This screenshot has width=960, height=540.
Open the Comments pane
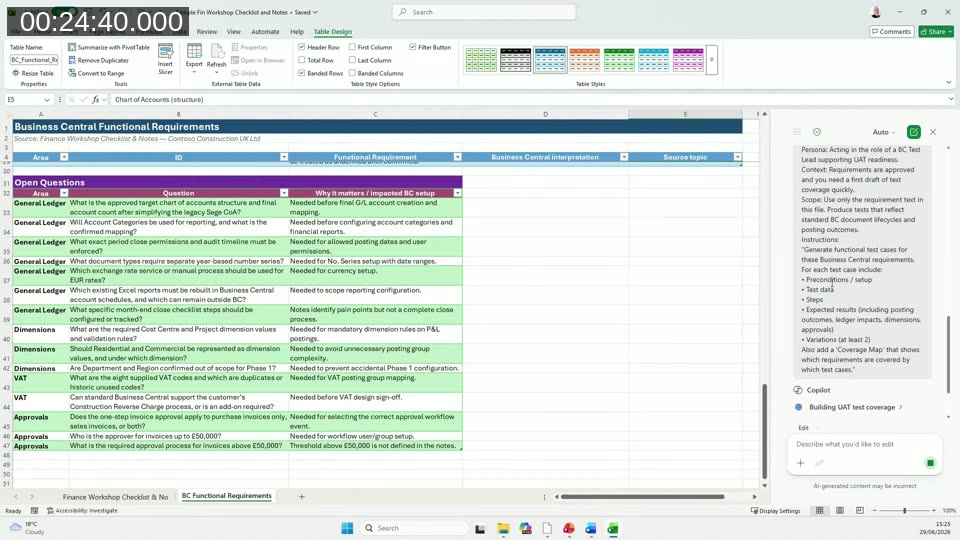click(891, 32)
